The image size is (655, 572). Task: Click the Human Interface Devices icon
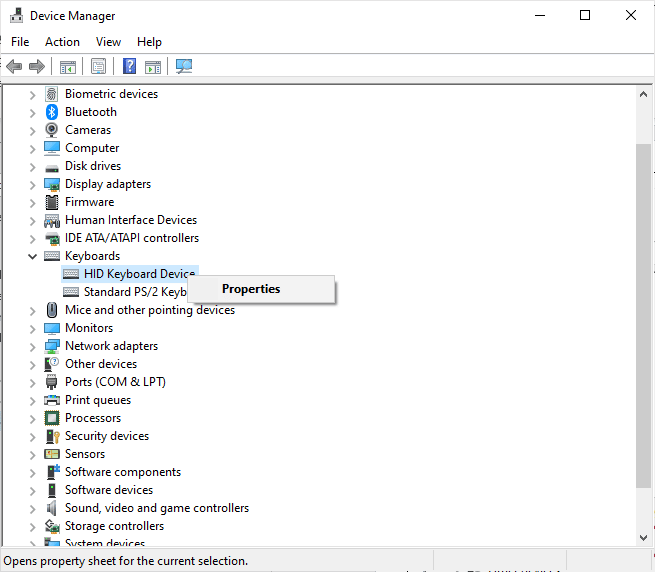[x=52, y=220]
